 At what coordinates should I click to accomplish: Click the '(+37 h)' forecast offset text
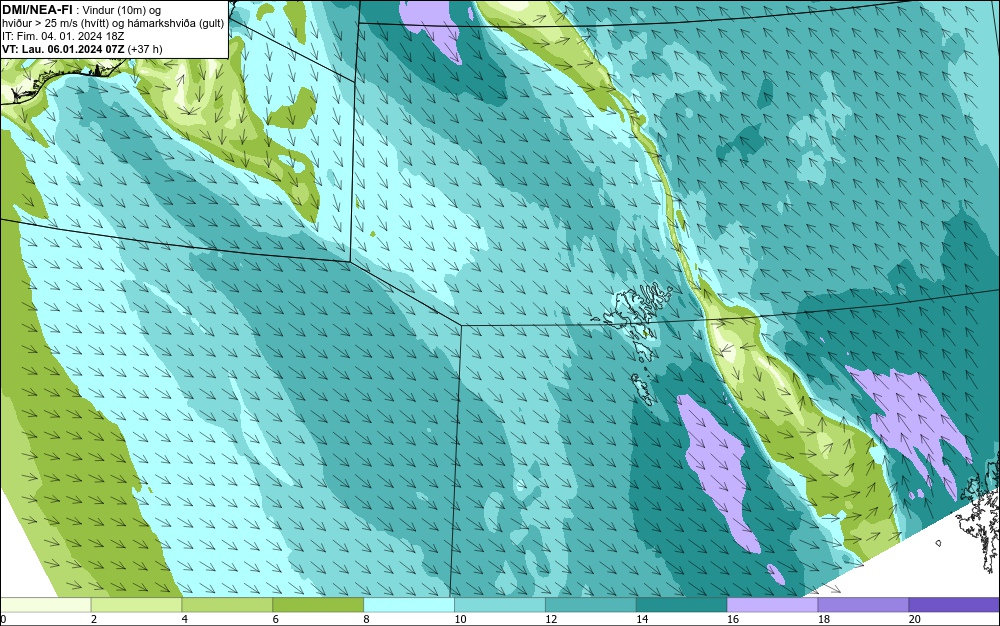coord(145,49)
